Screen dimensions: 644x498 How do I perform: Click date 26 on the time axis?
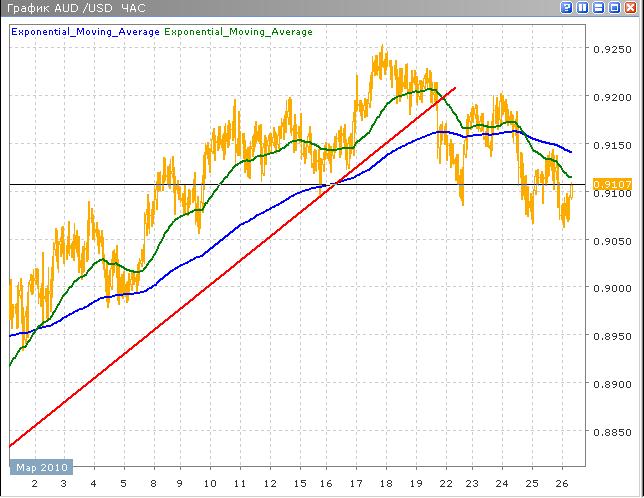561,483
